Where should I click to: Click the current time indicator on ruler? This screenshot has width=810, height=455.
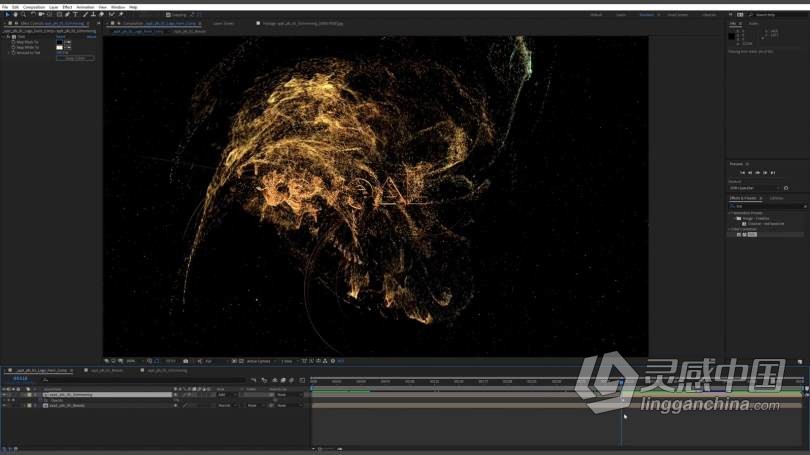pyautogui.click(x=621, y=382)
